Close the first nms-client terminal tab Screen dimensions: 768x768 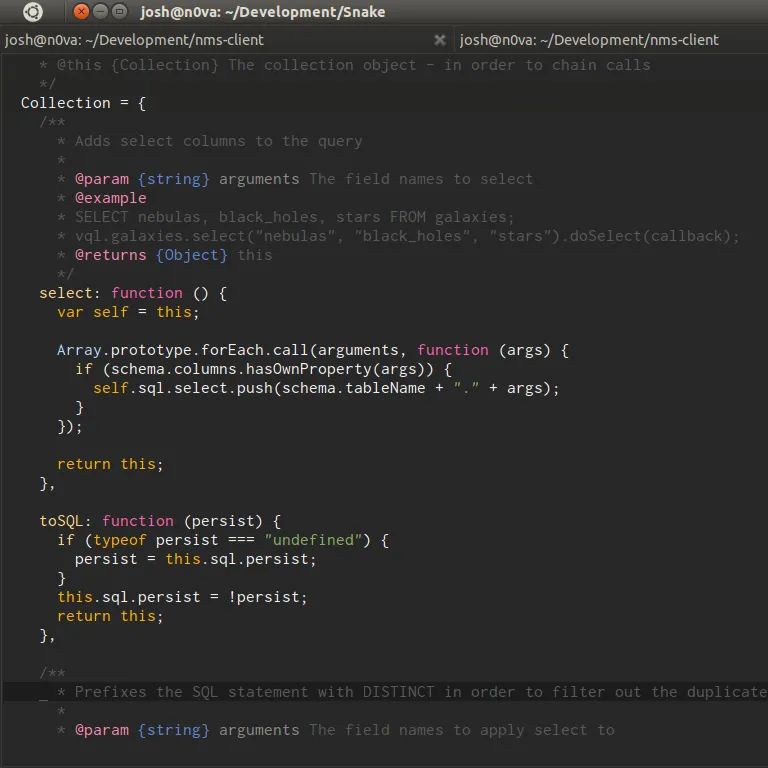[440, 40]
